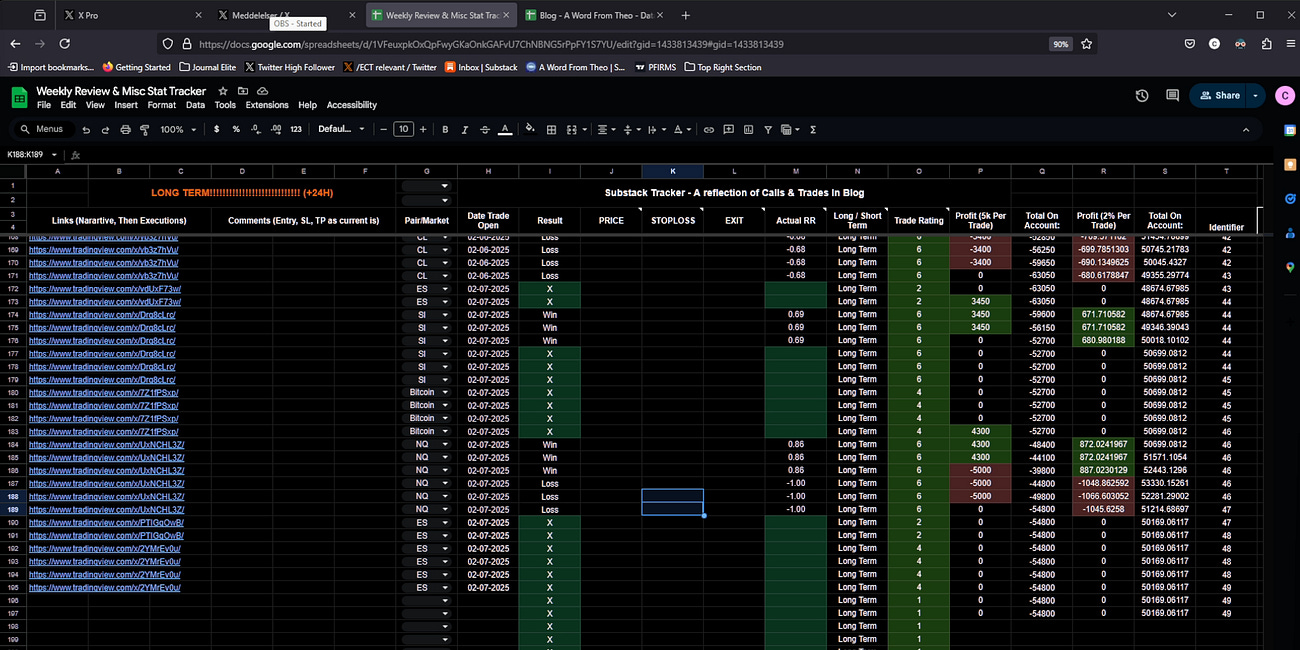
Task: Click the font size field
Action: coord(403,129)
